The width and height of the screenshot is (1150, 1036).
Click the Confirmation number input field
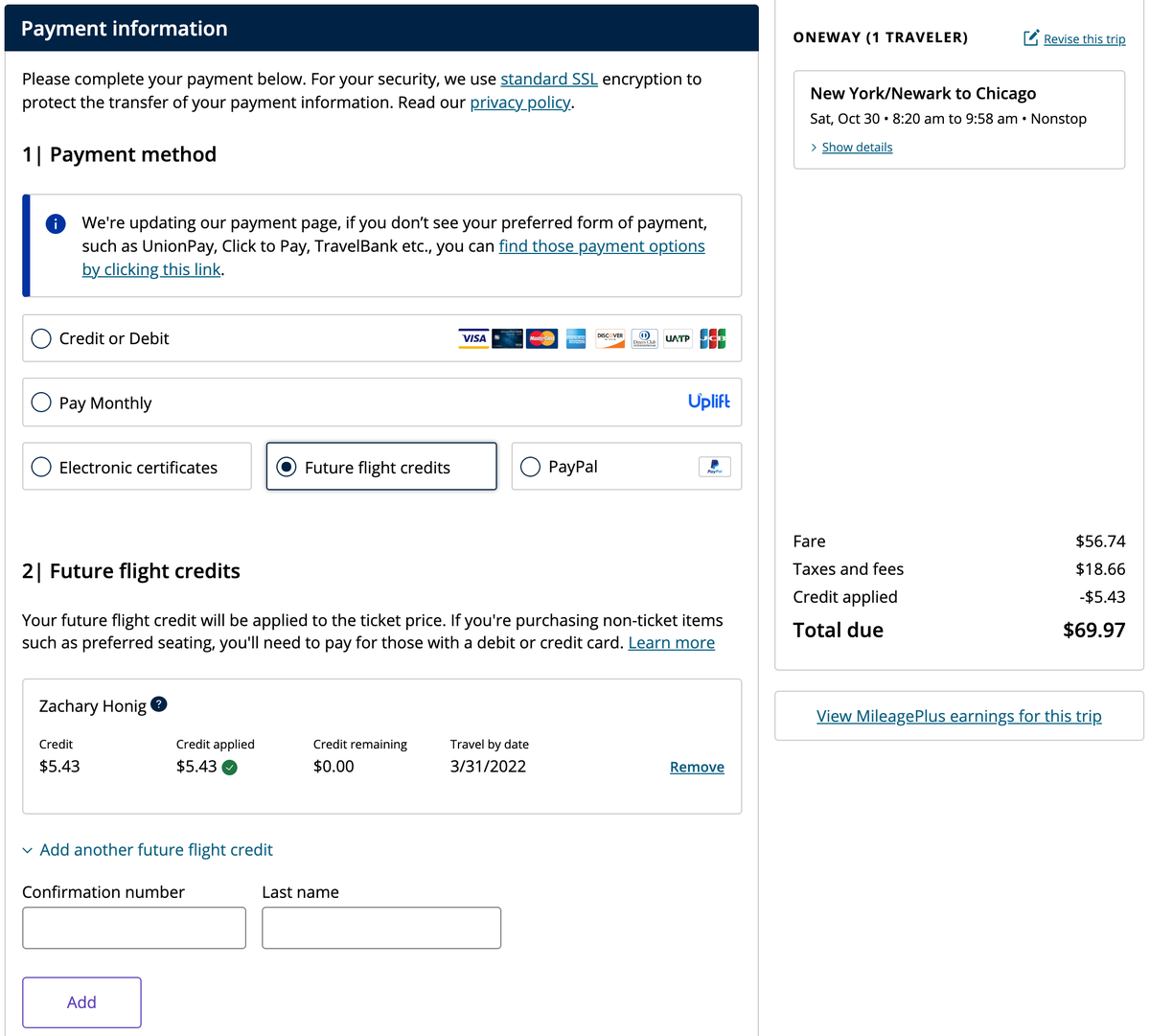pos(133,927)
